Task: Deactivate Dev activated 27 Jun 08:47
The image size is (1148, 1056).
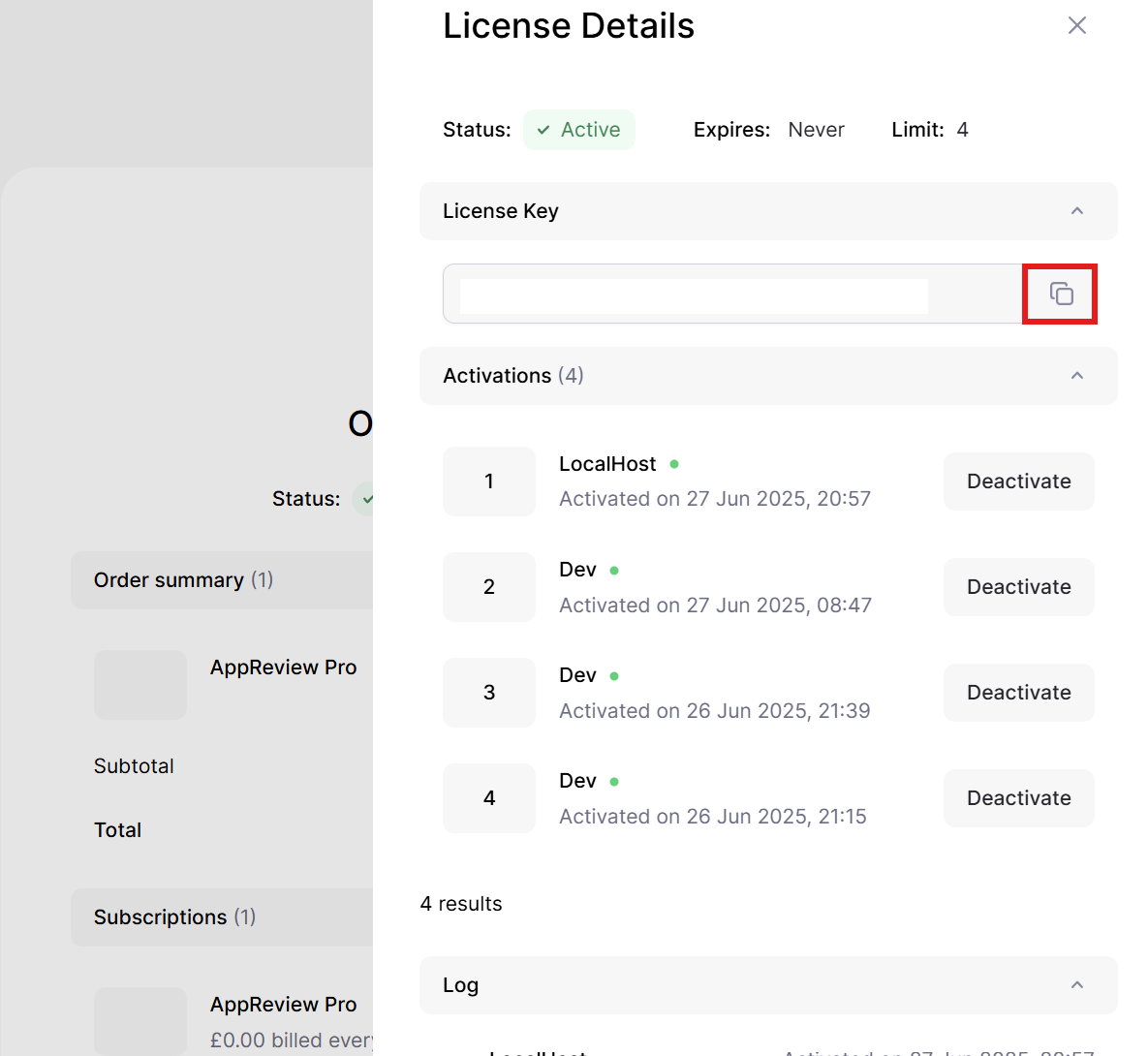Action: (x=1018, y=587)
